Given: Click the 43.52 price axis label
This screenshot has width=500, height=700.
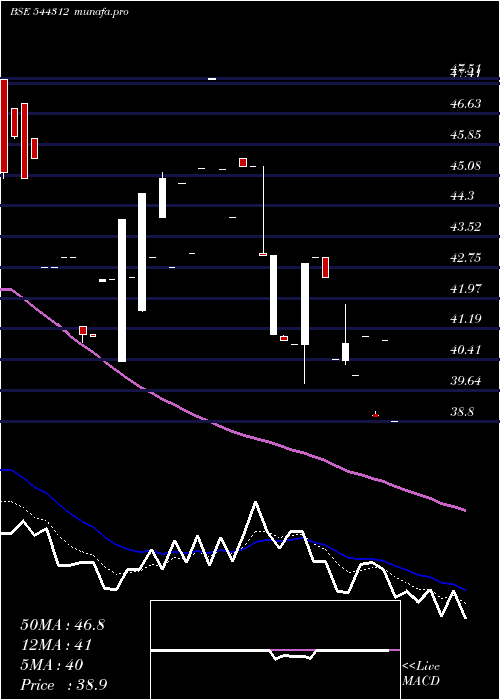Looking at the screenshot, I should [x=466, y=227].
